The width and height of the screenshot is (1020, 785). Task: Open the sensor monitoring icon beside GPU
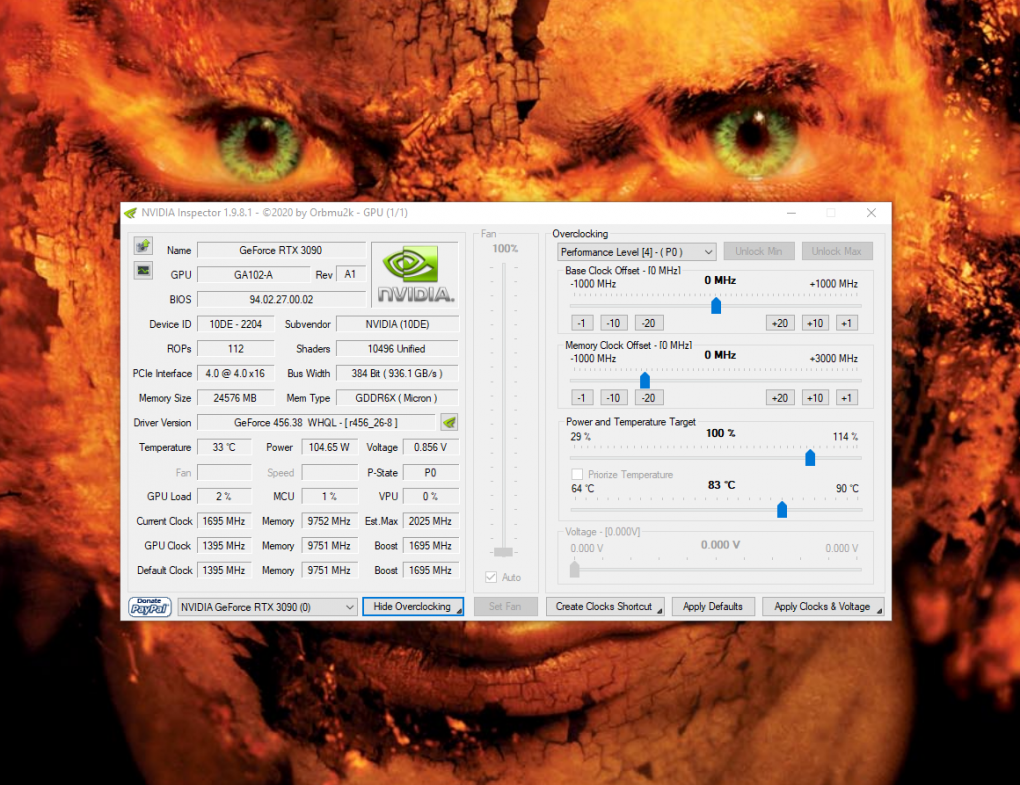pos(143,271)
